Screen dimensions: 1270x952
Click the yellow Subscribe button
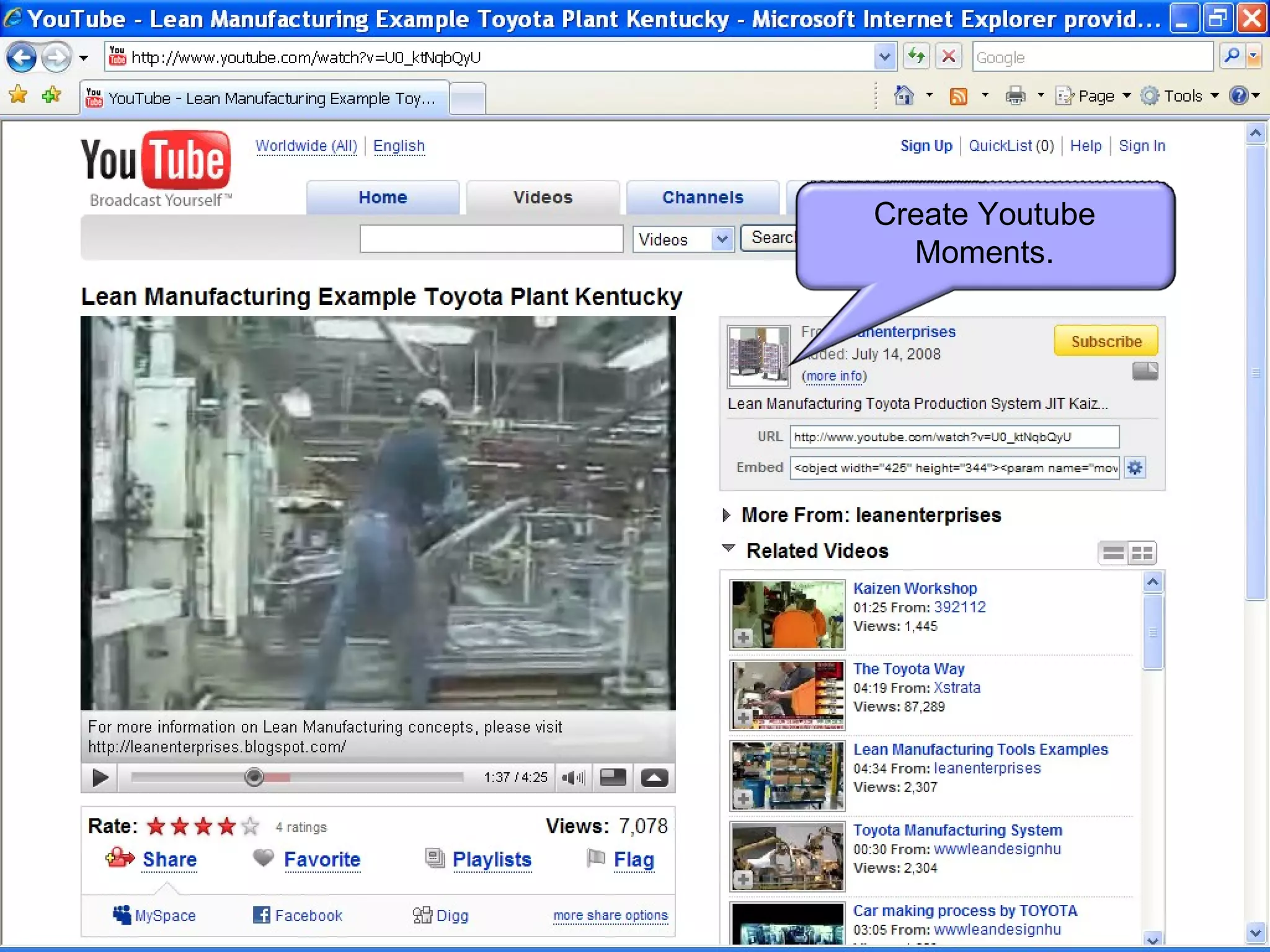click(x=1106, y=342)
